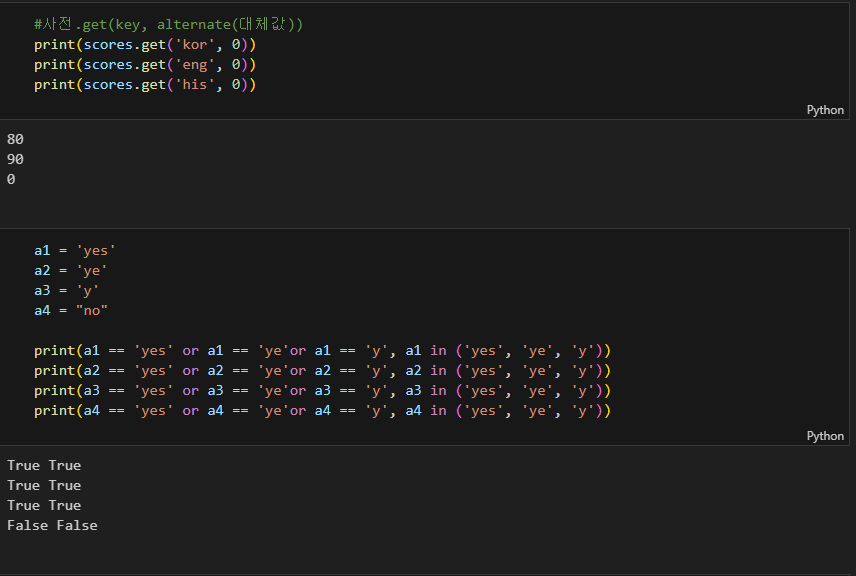Viewport: 856px width, 576px height.
Task: Click the first 'True True' output line
Action: click(x=44, y=465)
